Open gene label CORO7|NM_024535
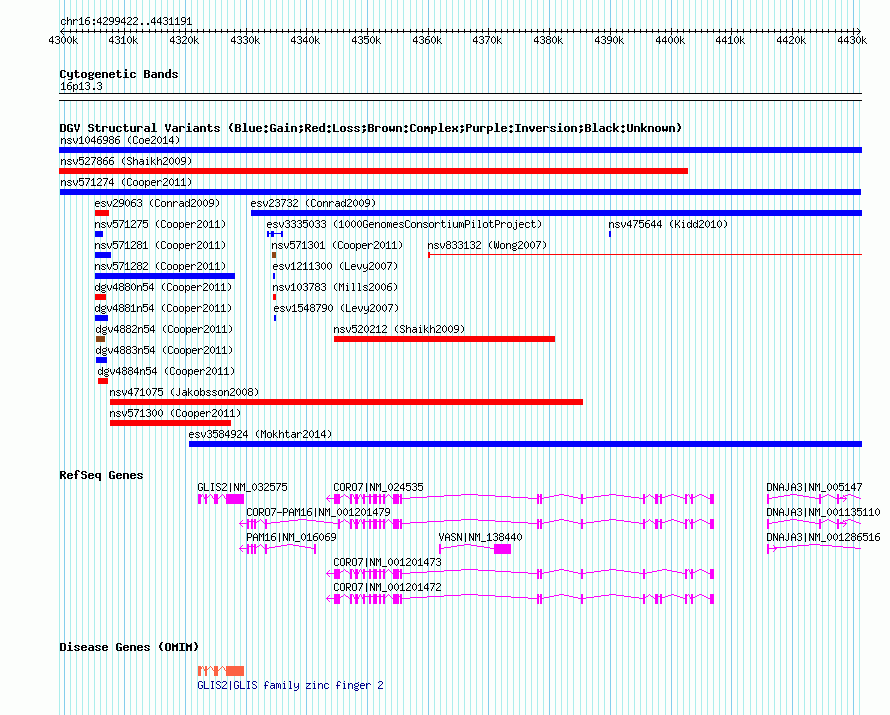Screen dimensions: 890x715 (378, 487)
